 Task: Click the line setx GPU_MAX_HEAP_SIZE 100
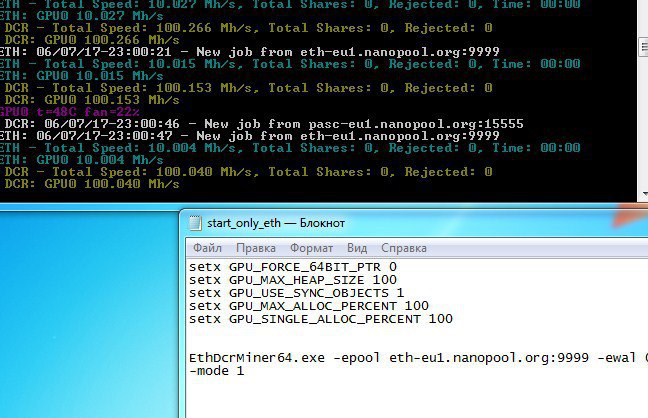coord(293,280)
